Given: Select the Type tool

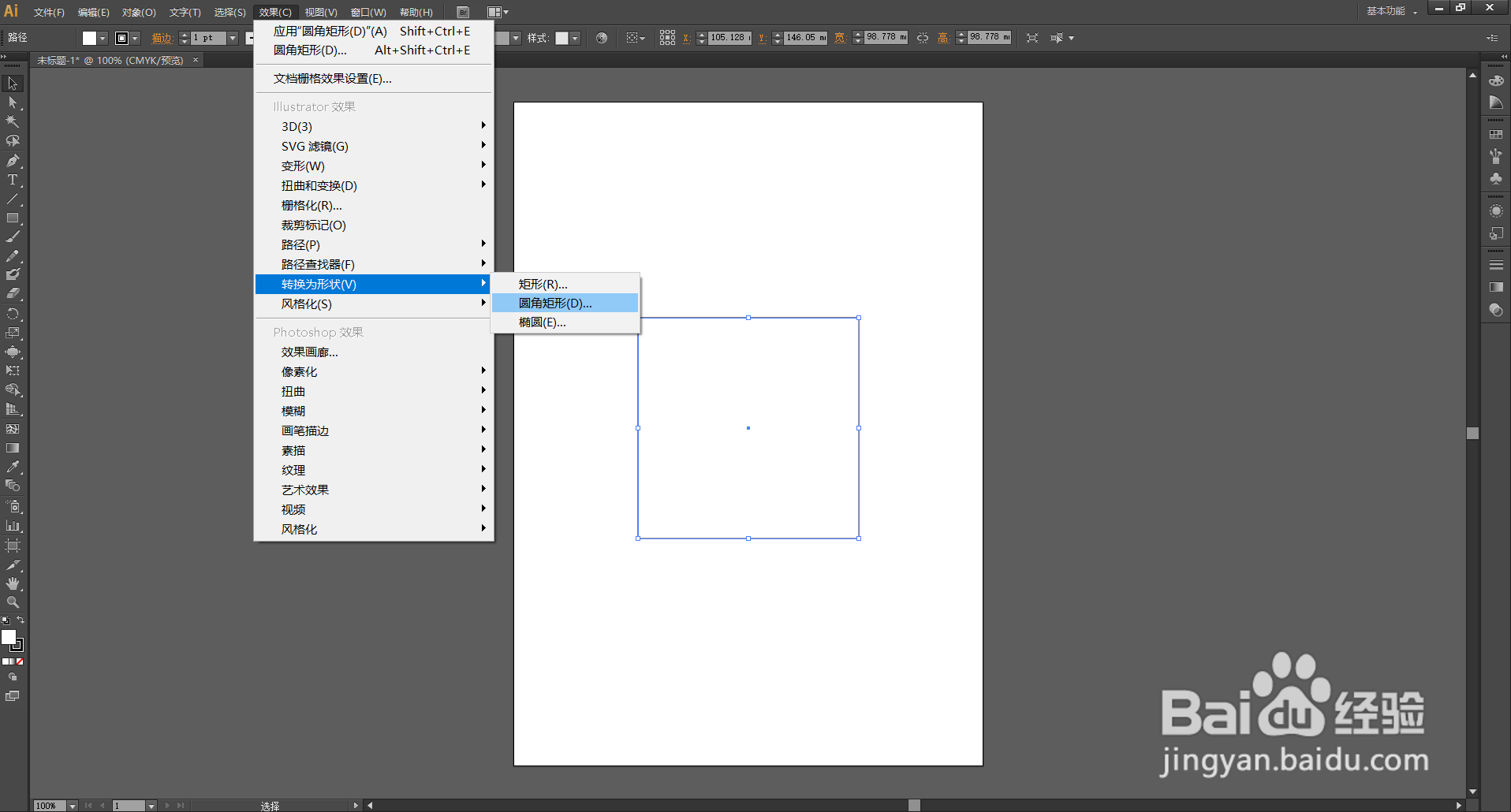Looking at the screenshot, I should click(x=13, y=180).
